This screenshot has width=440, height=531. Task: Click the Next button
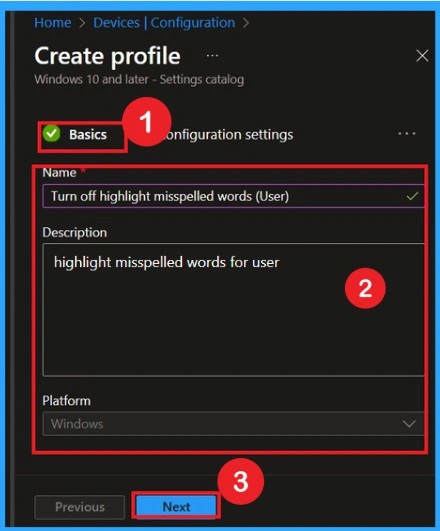pyautogui.click(x=176, y=507)
